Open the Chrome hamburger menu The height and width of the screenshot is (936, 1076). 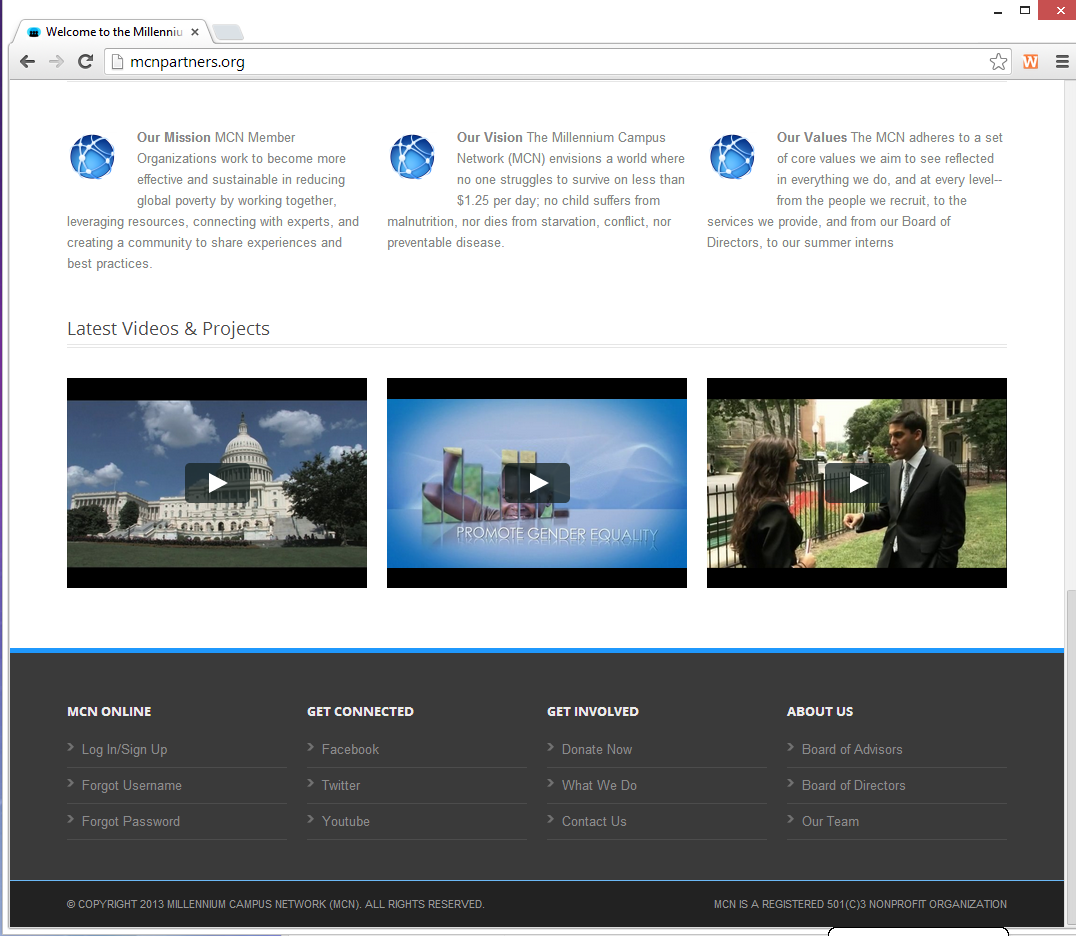[1062, 62]
